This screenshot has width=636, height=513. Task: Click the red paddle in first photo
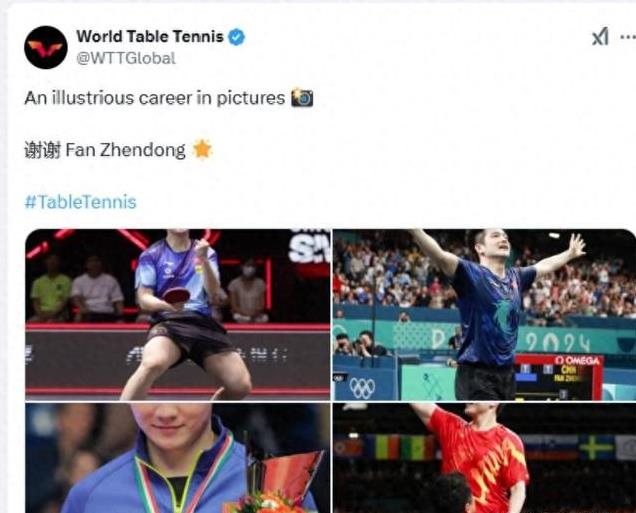tap(176, 295)
